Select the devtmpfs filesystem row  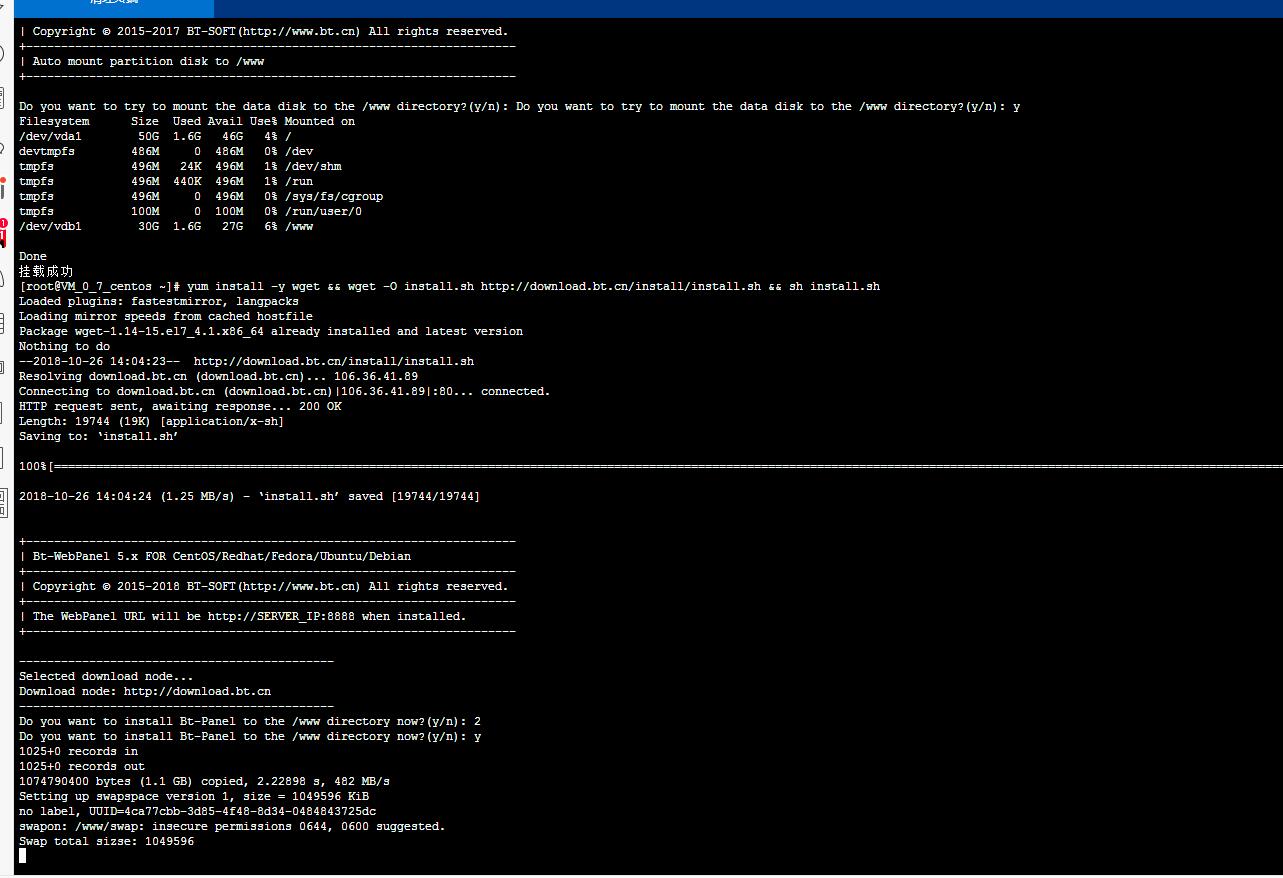pyautogui.click(x=166, y=151)
